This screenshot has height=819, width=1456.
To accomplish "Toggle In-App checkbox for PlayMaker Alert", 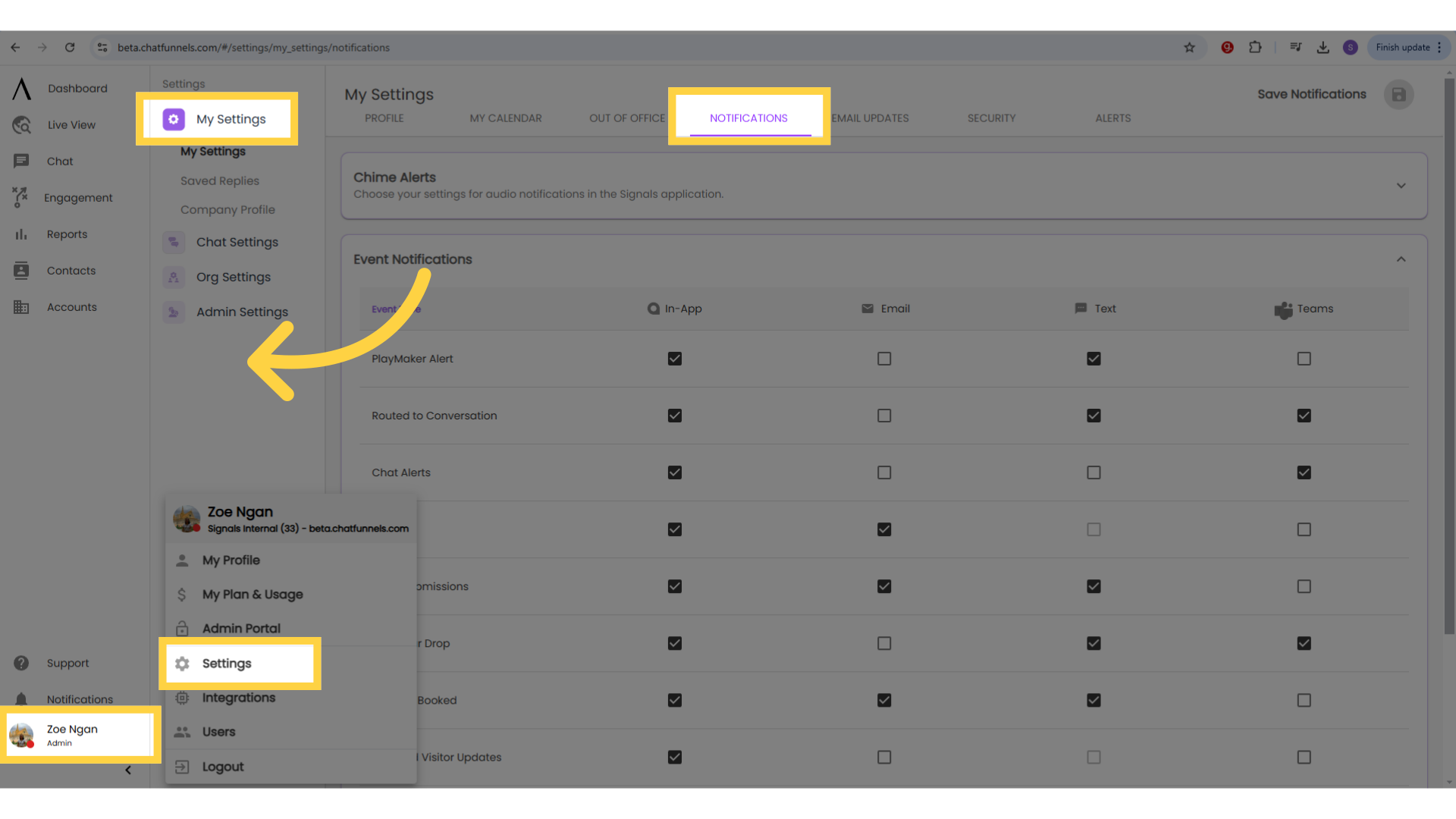I will pos(674,358).
